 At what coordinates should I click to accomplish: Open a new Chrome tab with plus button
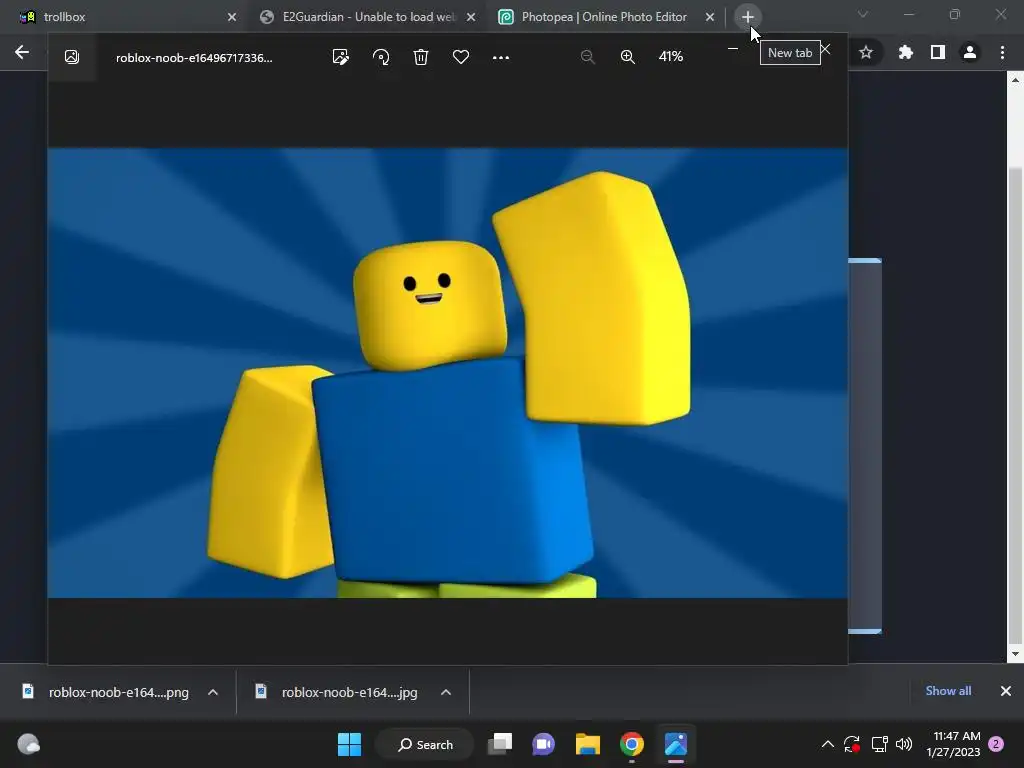coord(748,17)
